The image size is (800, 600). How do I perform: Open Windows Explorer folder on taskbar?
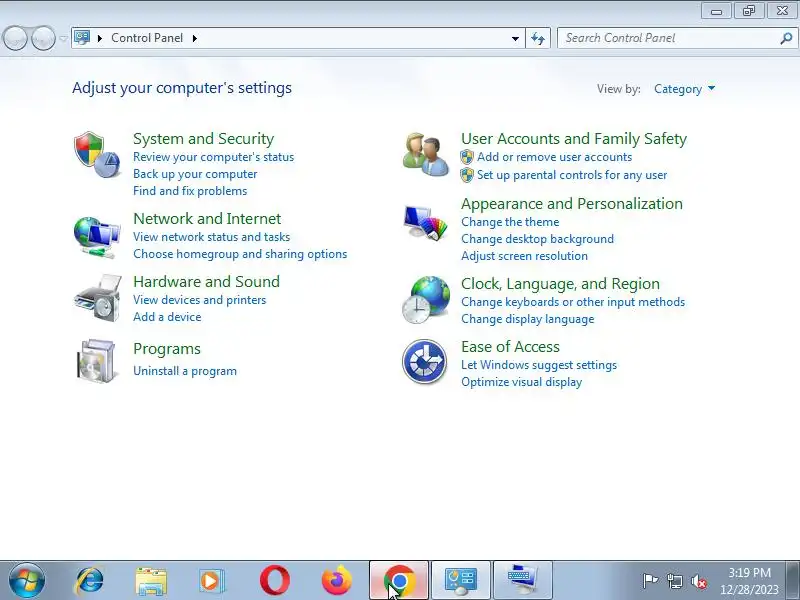(x=151, y=582)
